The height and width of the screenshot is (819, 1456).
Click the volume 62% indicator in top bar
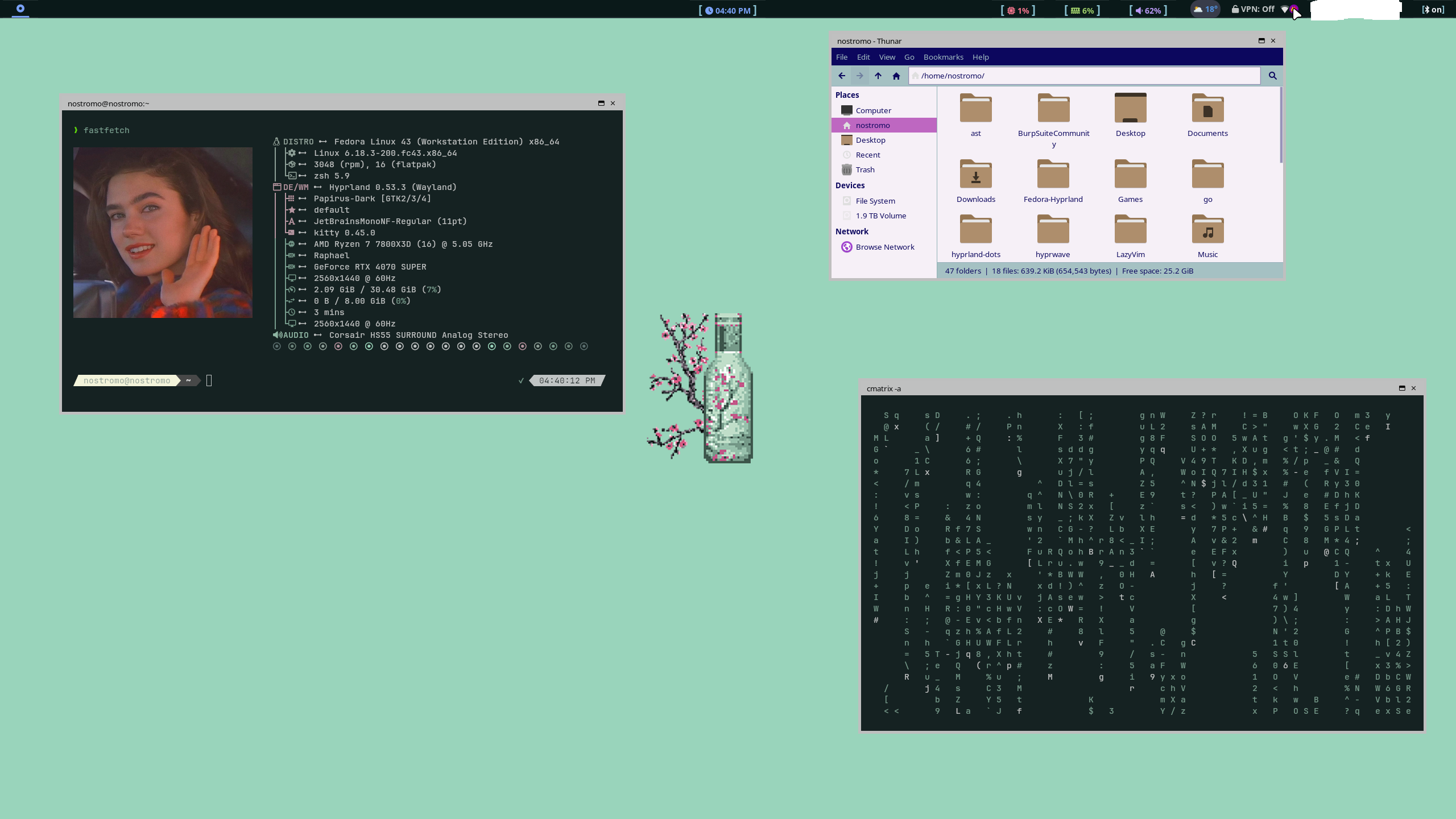[1148, 10]
